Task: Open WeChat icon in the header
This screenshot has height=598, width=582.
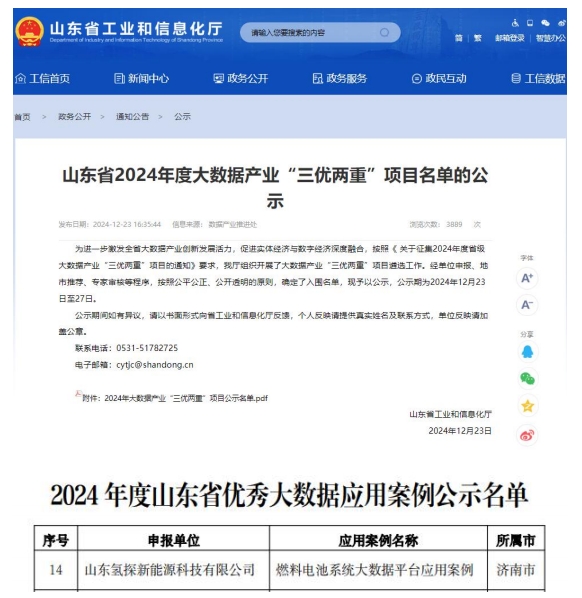Action: click(x=545, y=23)
